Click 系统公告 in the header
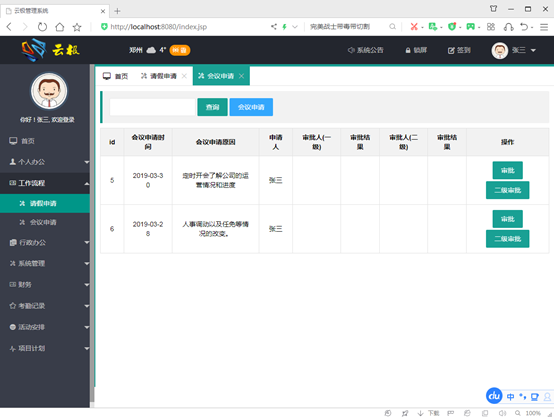Image resolution: width=554 pixels, height=419 pixels. point(365,50)
